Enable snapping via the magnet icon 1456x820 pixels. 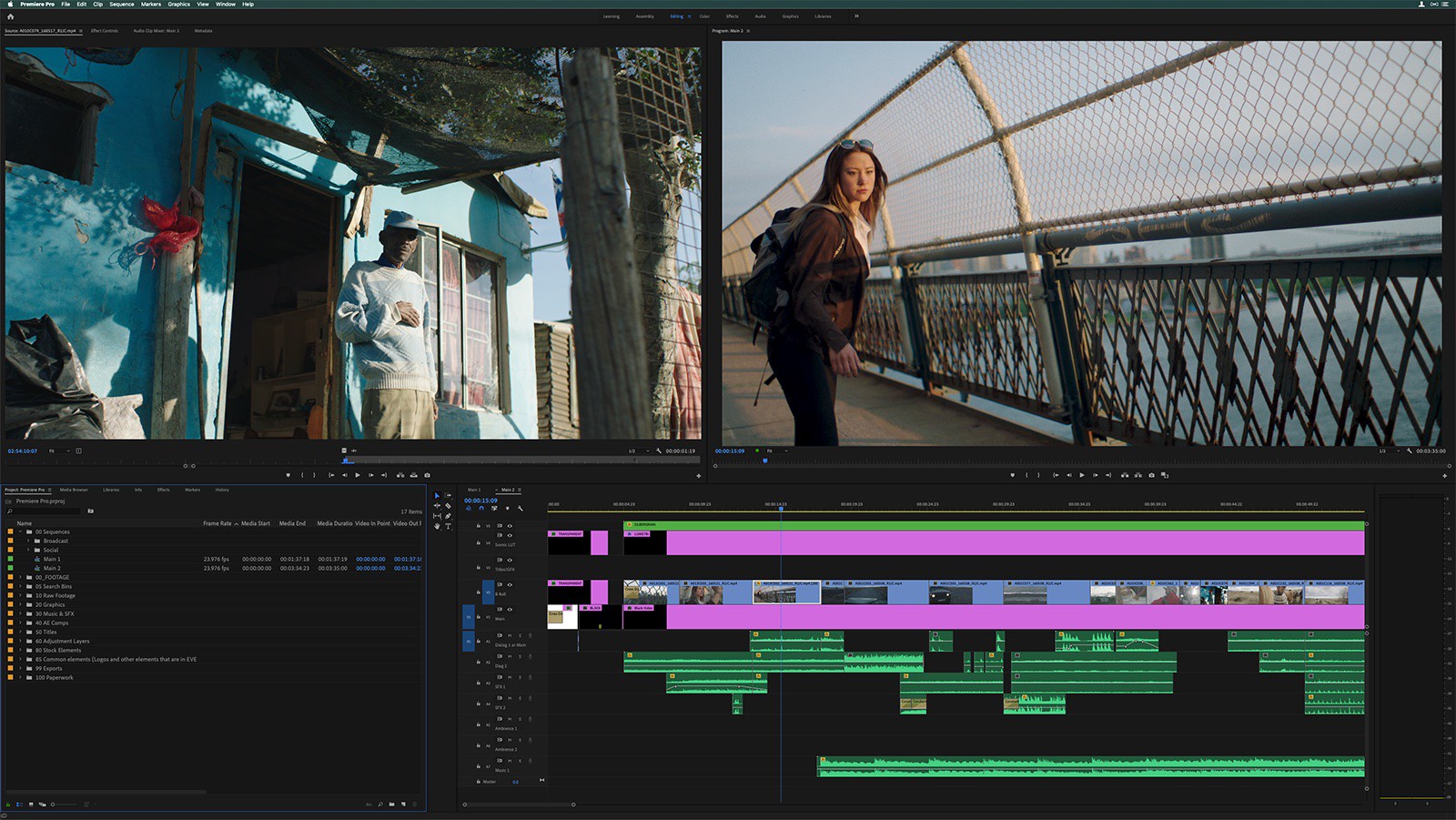click(x=481, y=509)
